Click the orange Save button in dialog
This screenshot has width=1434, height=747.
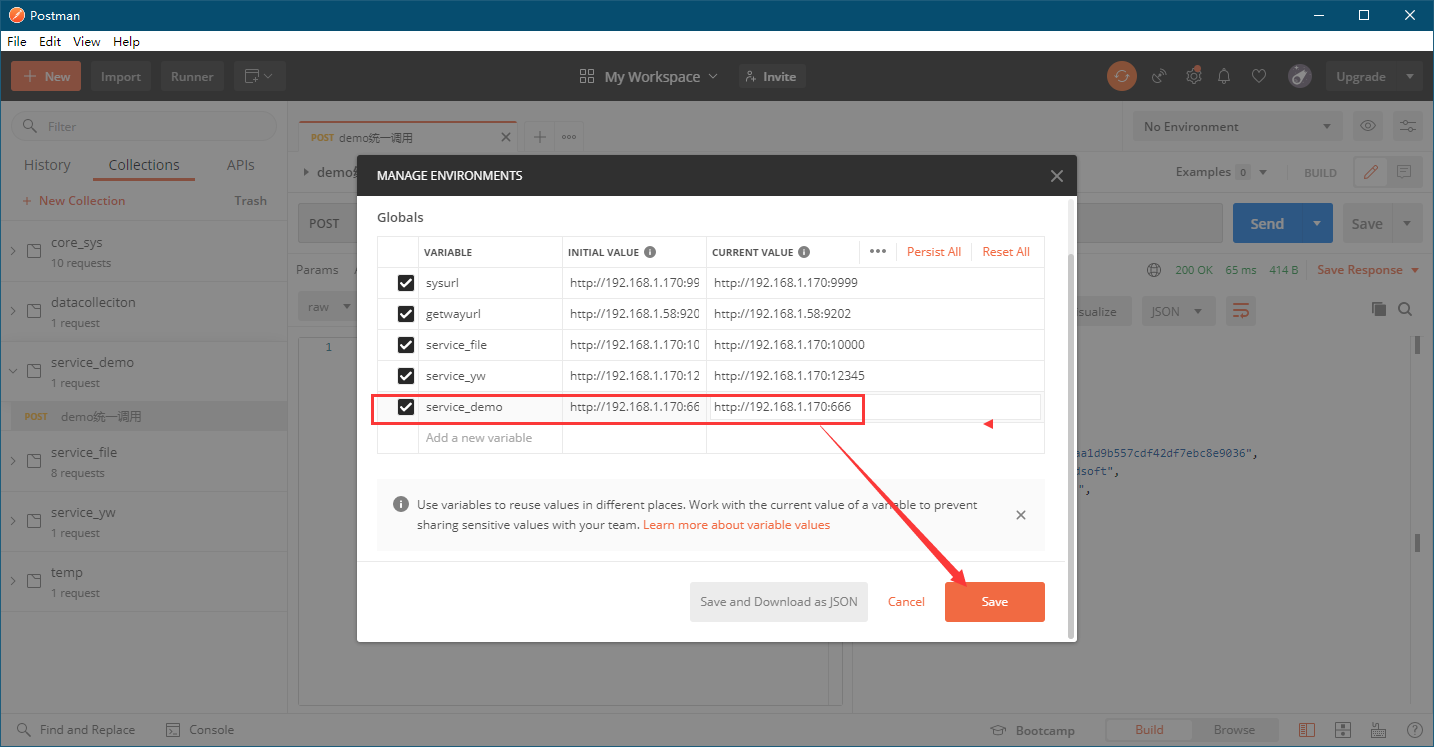pyautogui.click(x=995, y=602)
